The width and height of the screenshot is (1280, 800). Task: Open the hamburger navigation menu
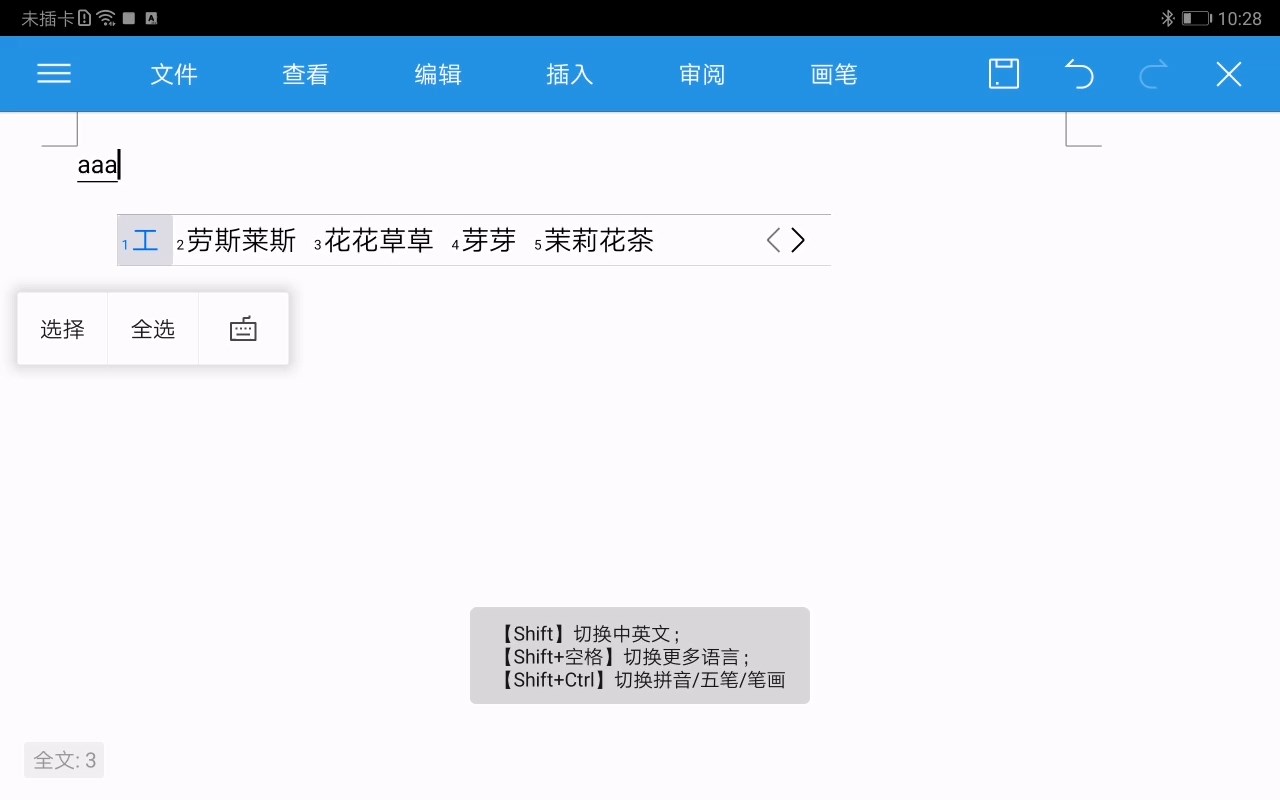pyautogui.click(x=53, y=74)
